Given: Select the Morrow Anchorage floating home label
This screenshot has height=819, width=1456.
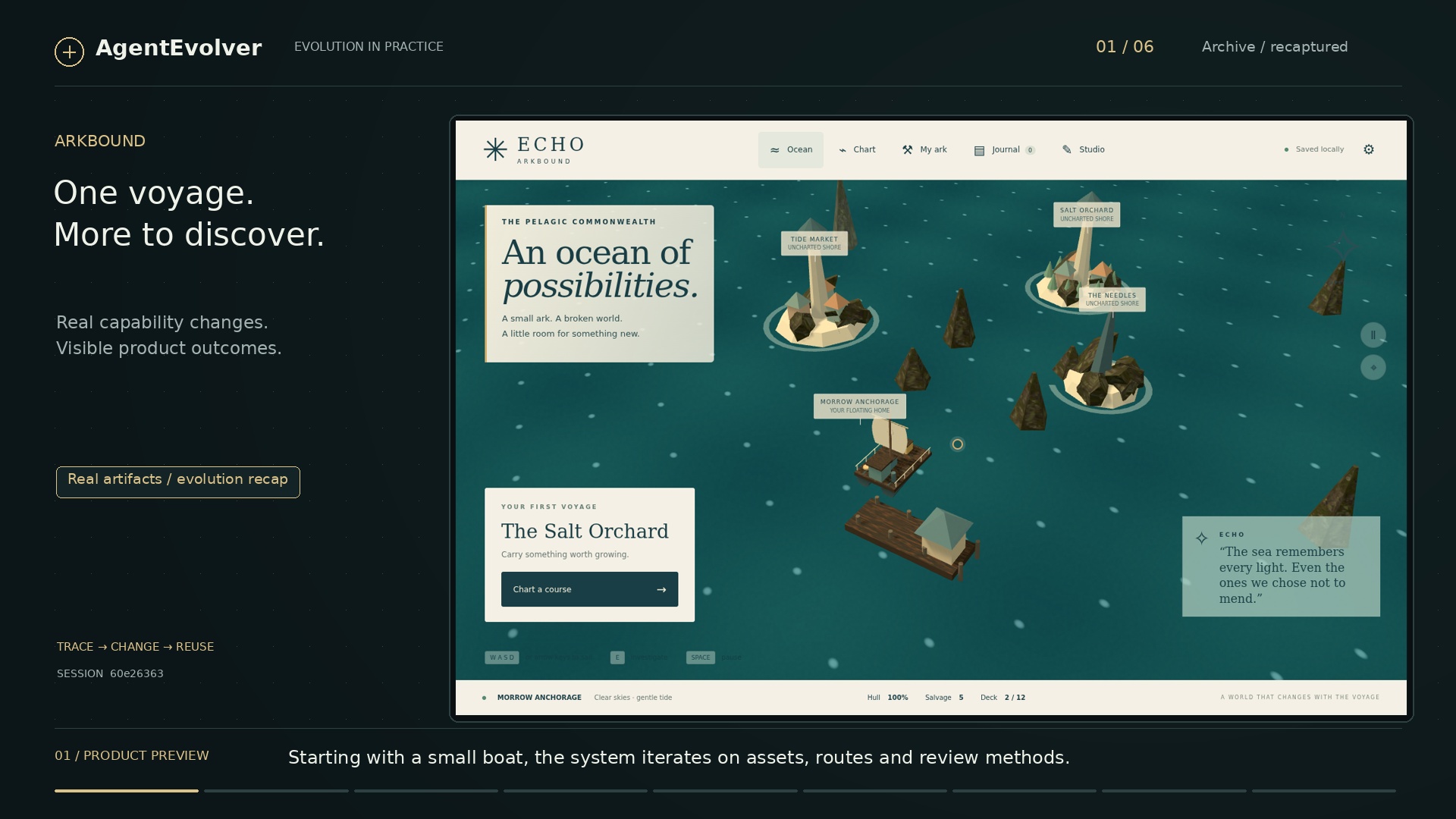Looking at the screenshot, I should tap(860, 406).
